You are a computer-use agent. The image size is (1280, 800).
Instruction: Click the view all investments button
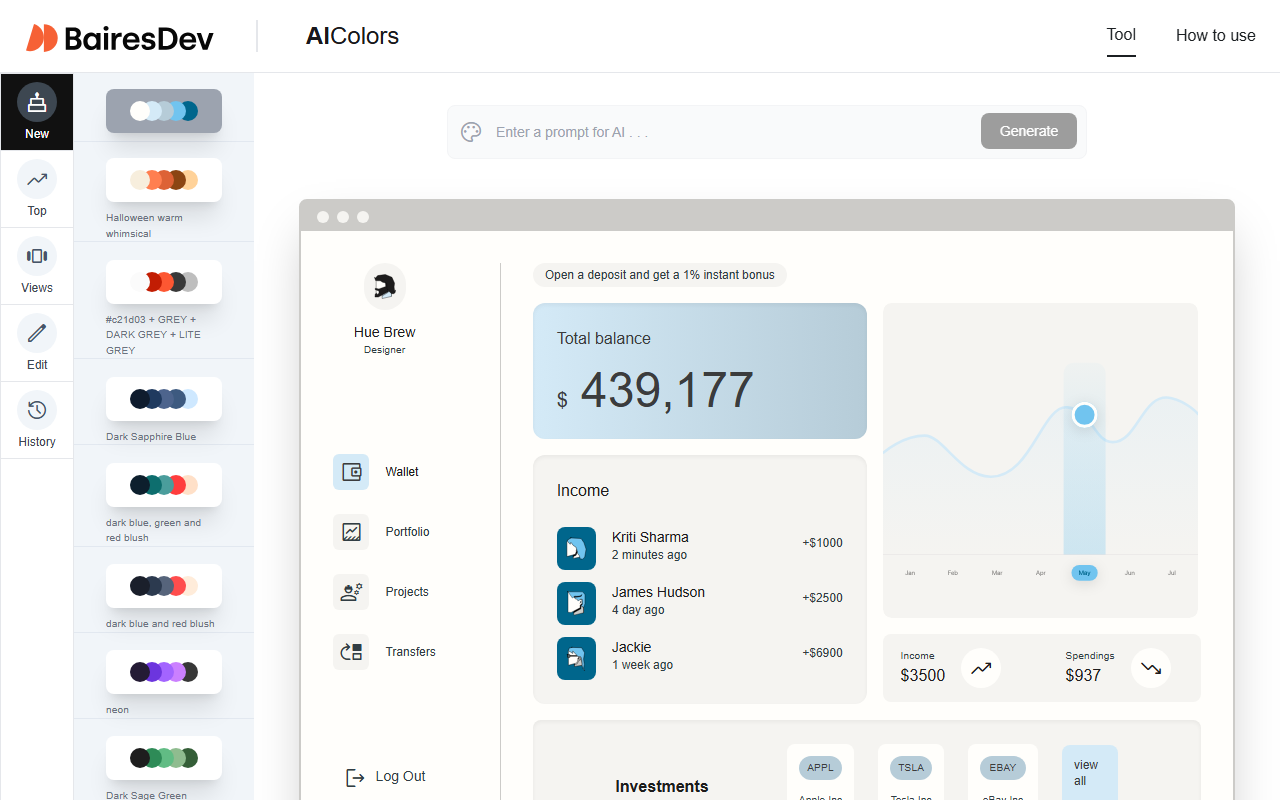(x=1089, y=772)
